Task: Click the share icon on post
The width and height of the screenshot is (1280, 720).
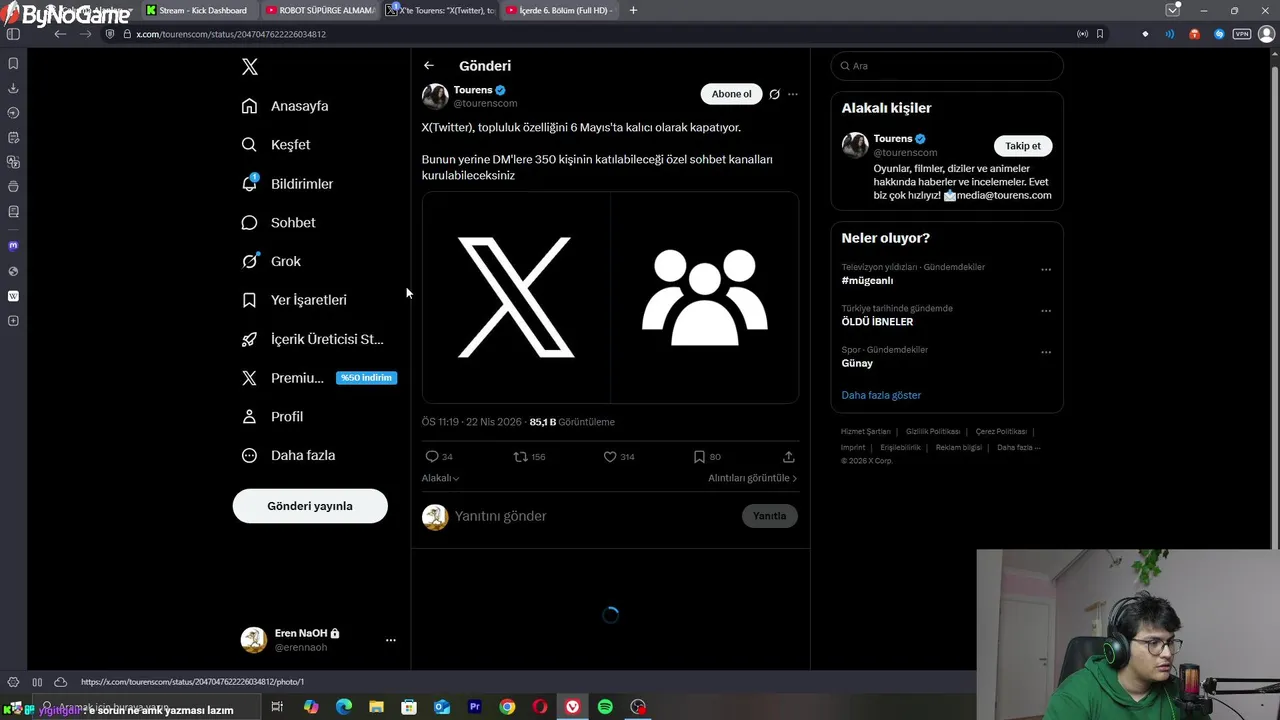Action: (789, 457)
